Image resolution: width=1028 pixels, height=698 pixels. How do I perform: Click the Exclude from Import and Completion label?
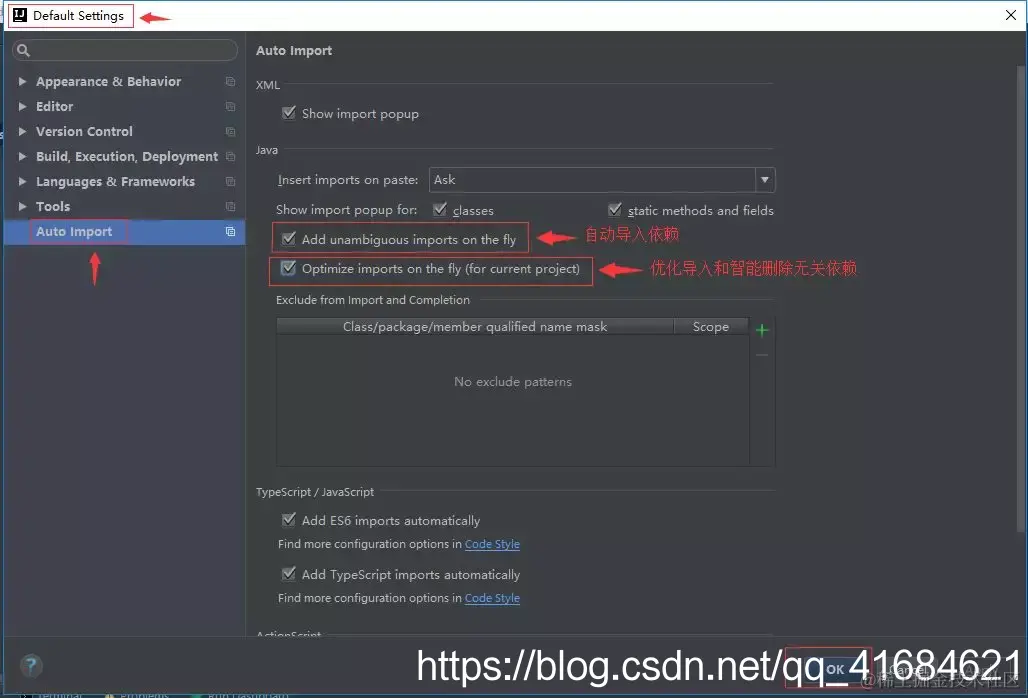[x=372, y=300]
